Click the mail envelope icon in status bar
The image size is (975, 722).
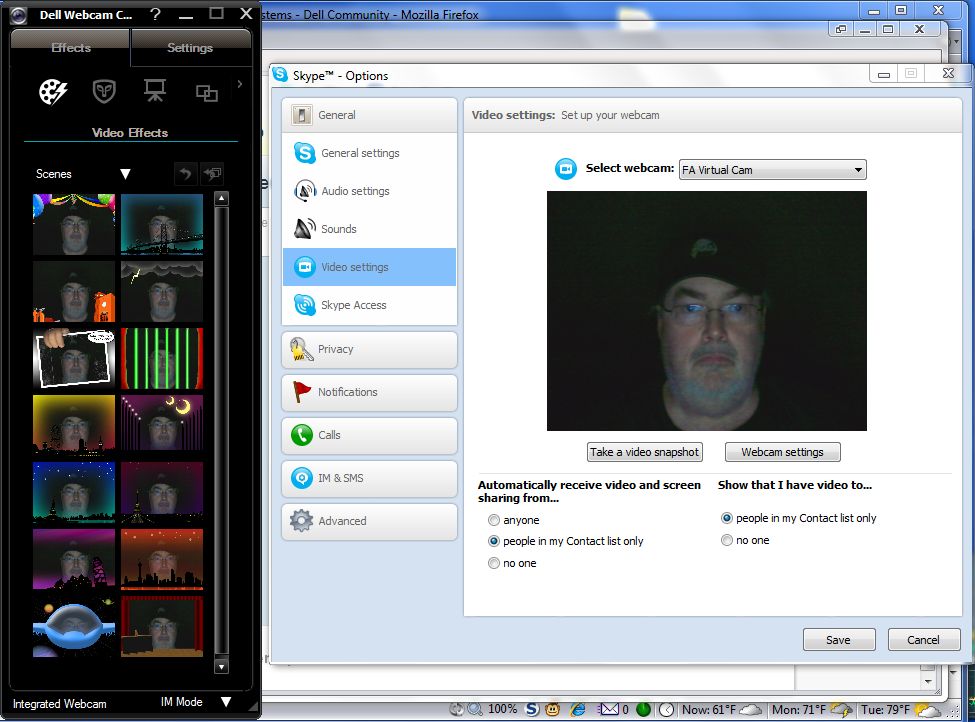tap(608, 709)
